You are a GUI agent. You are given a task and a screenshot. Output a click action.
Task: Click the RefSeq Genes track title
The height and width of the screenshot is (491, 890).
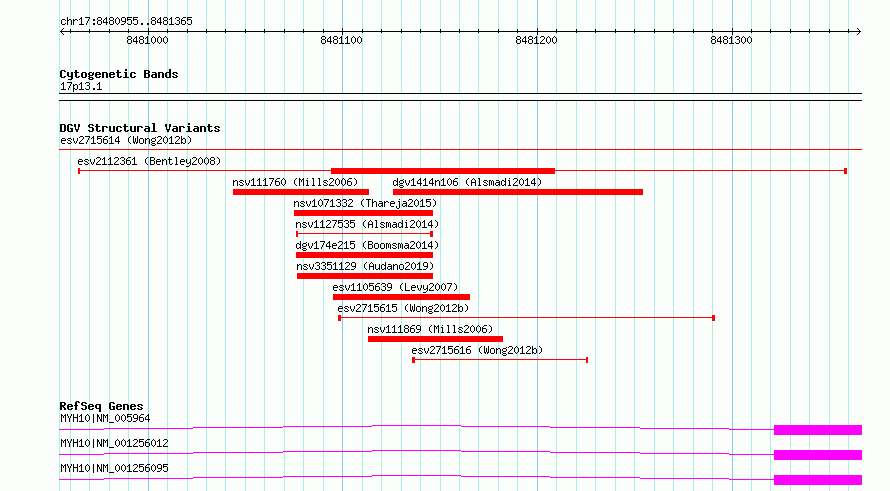(101, 406)
